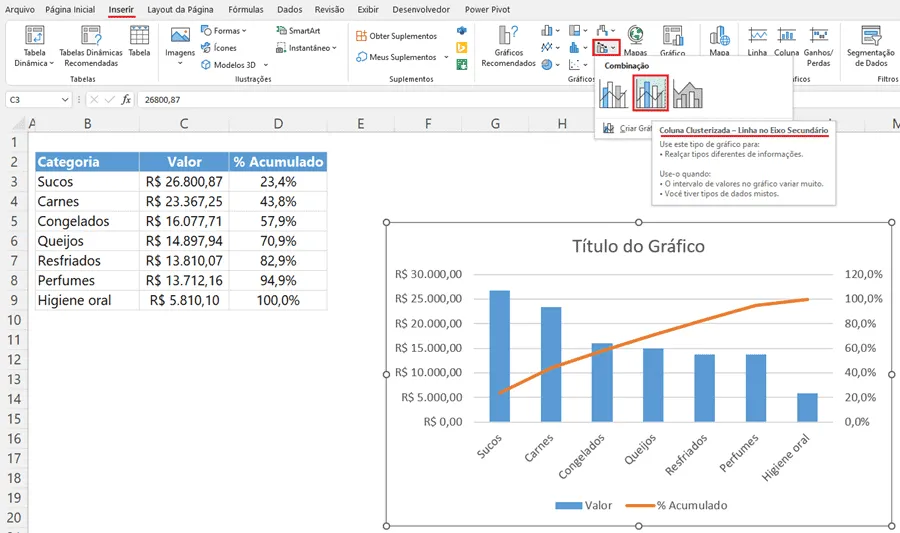
Task: Expand the Tabela Dinâmica dropdown arrow
Action: [52, 64]
